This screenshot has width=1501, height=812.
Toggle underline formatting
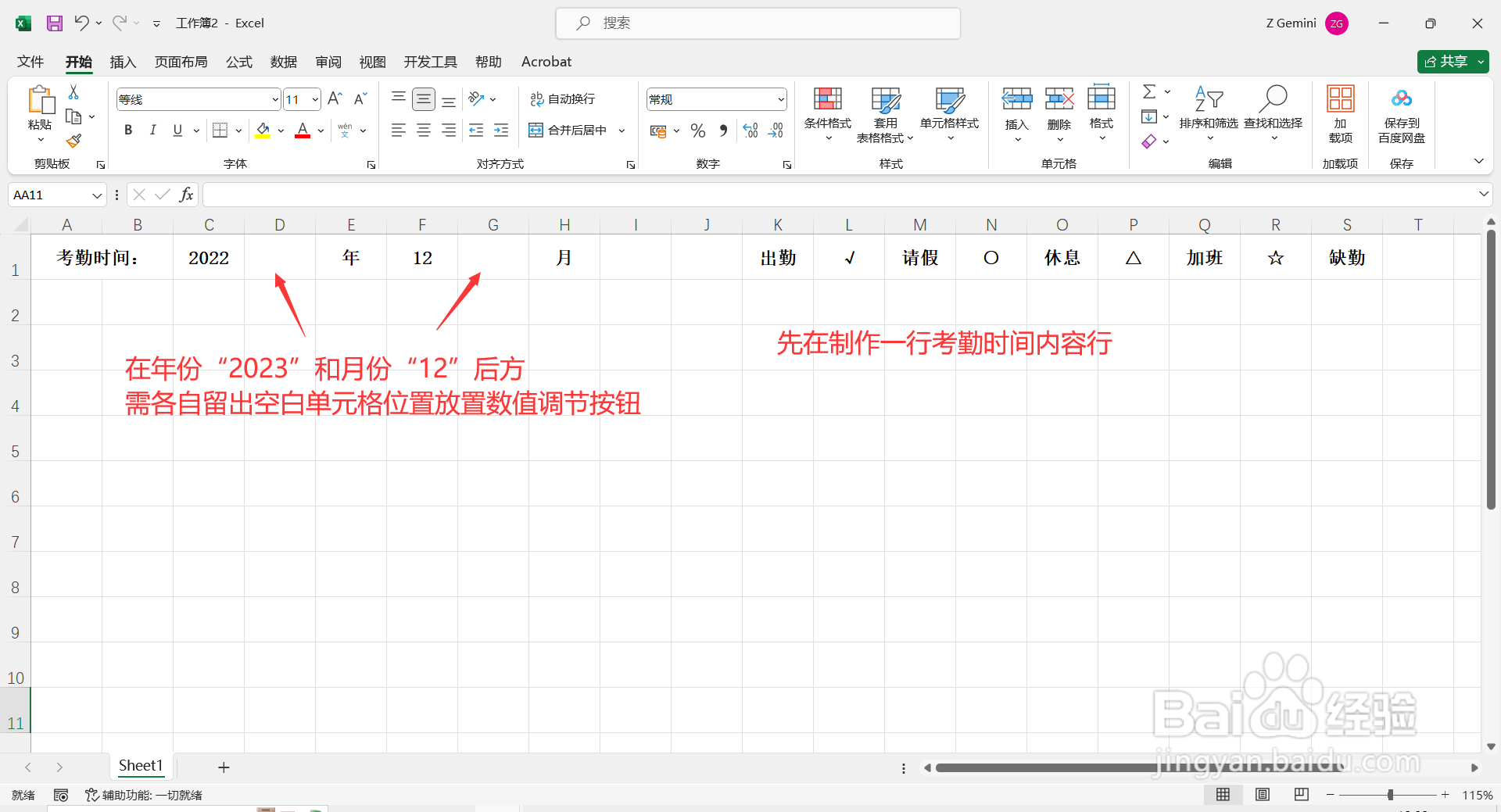(x=177, y=130)
